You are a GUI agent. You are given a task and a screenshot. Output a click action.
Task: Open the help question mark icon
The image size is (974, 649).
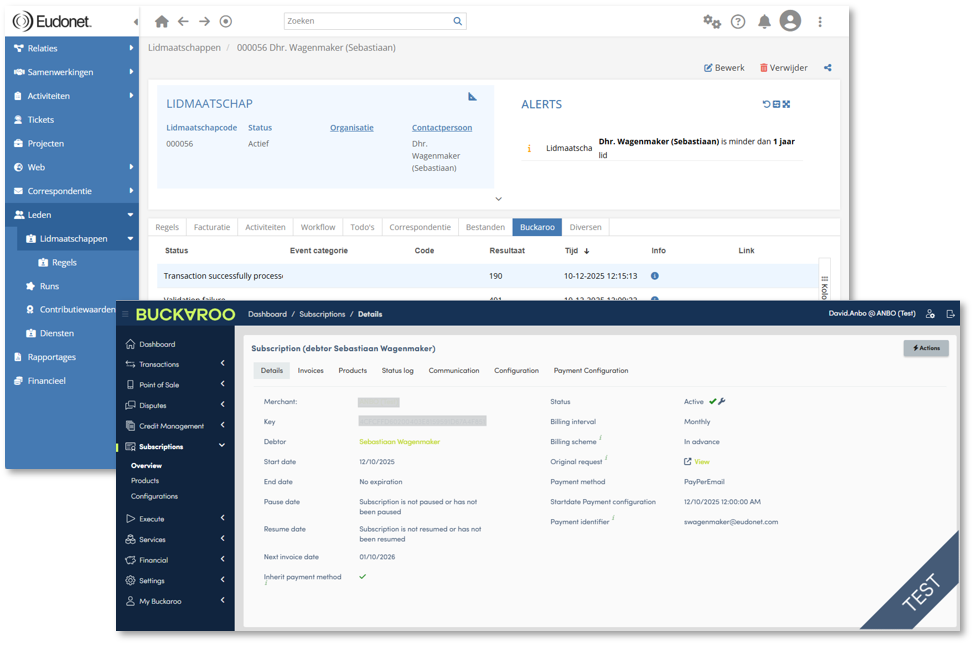(x=738, y=21)
